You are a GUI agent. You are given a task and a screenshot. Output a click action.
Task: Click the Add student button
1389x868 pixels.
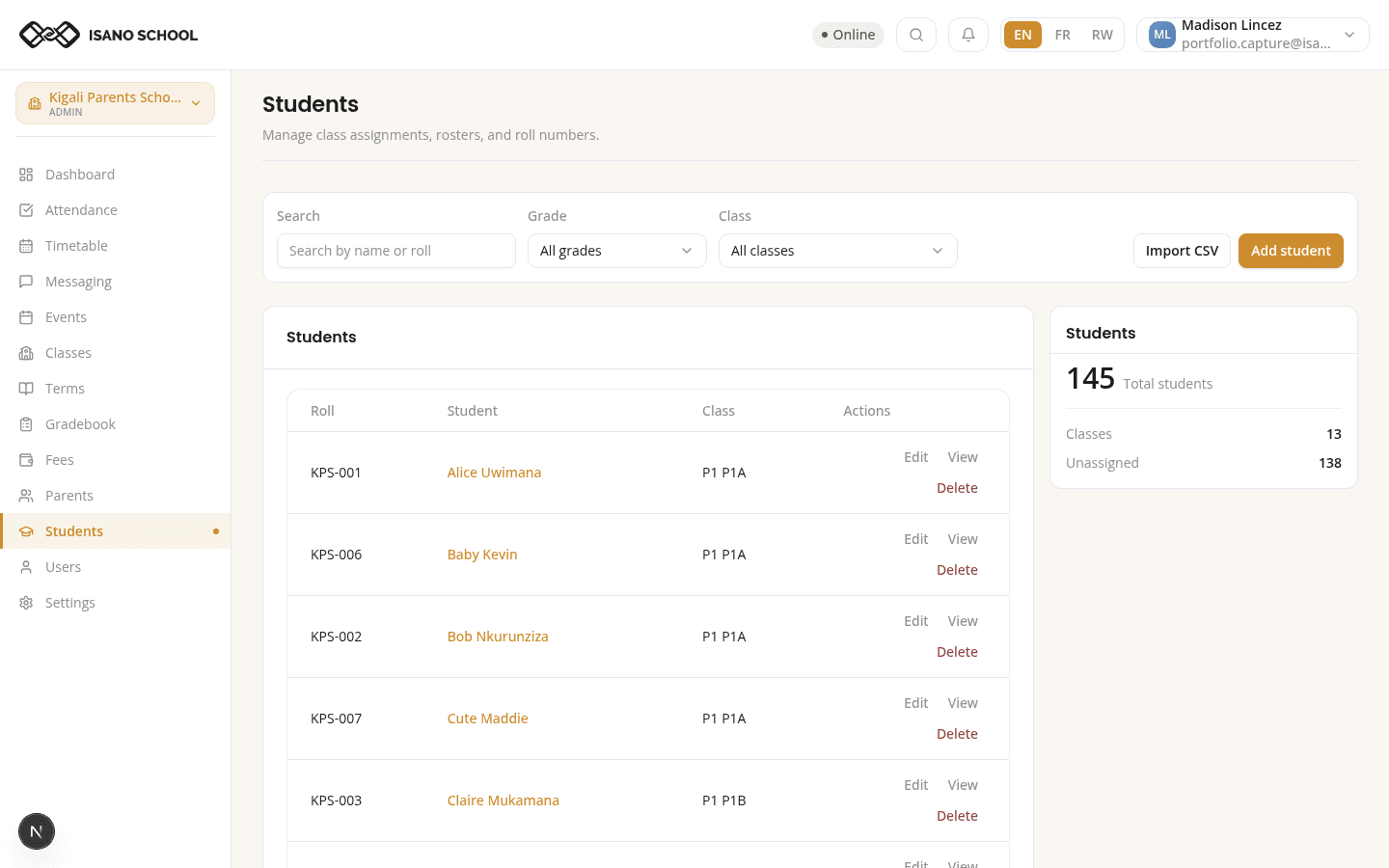click(x=1291, y=251)
